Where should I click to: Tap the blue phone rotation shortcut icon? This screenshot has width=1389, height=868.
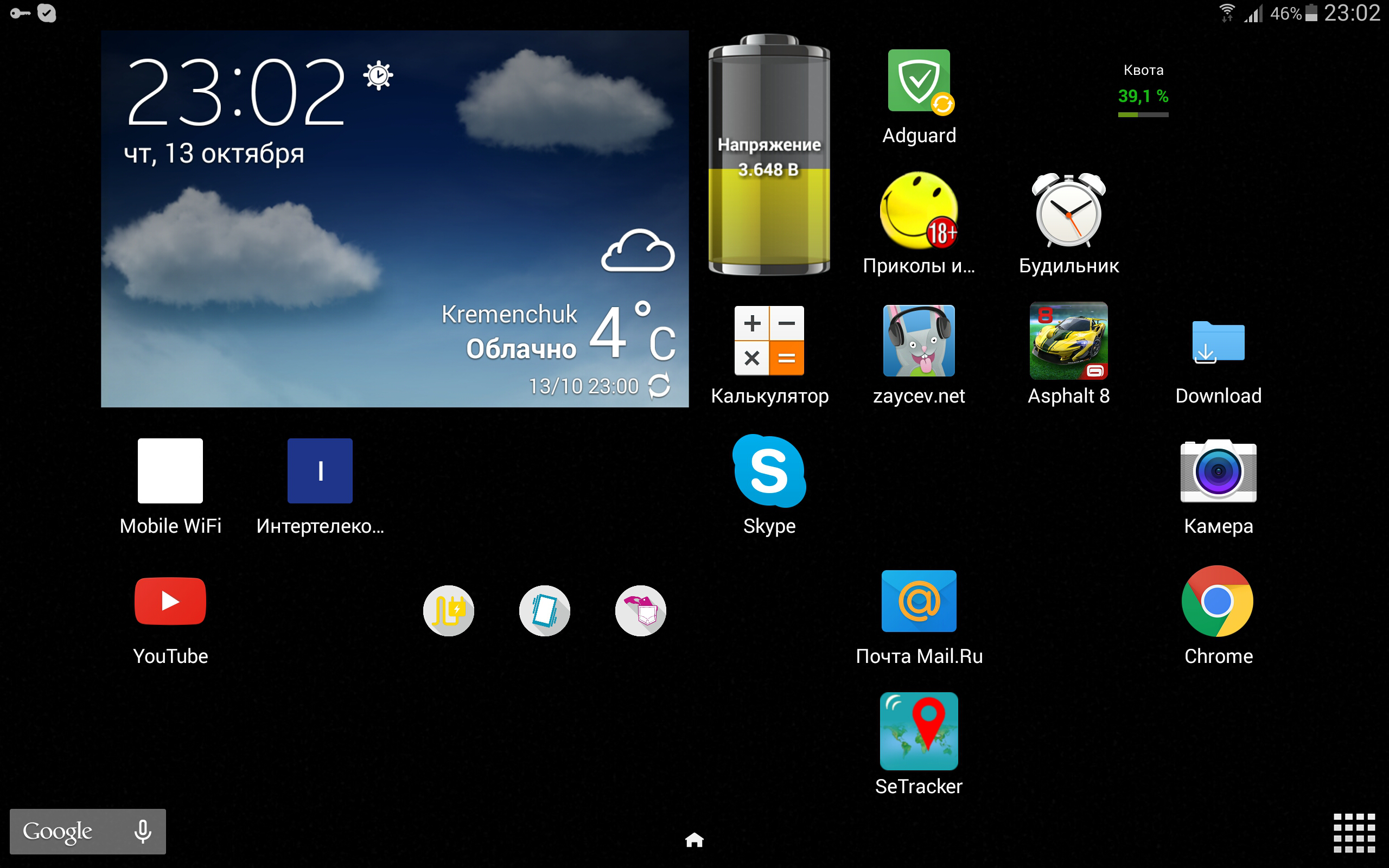click(x=545, y=610)
